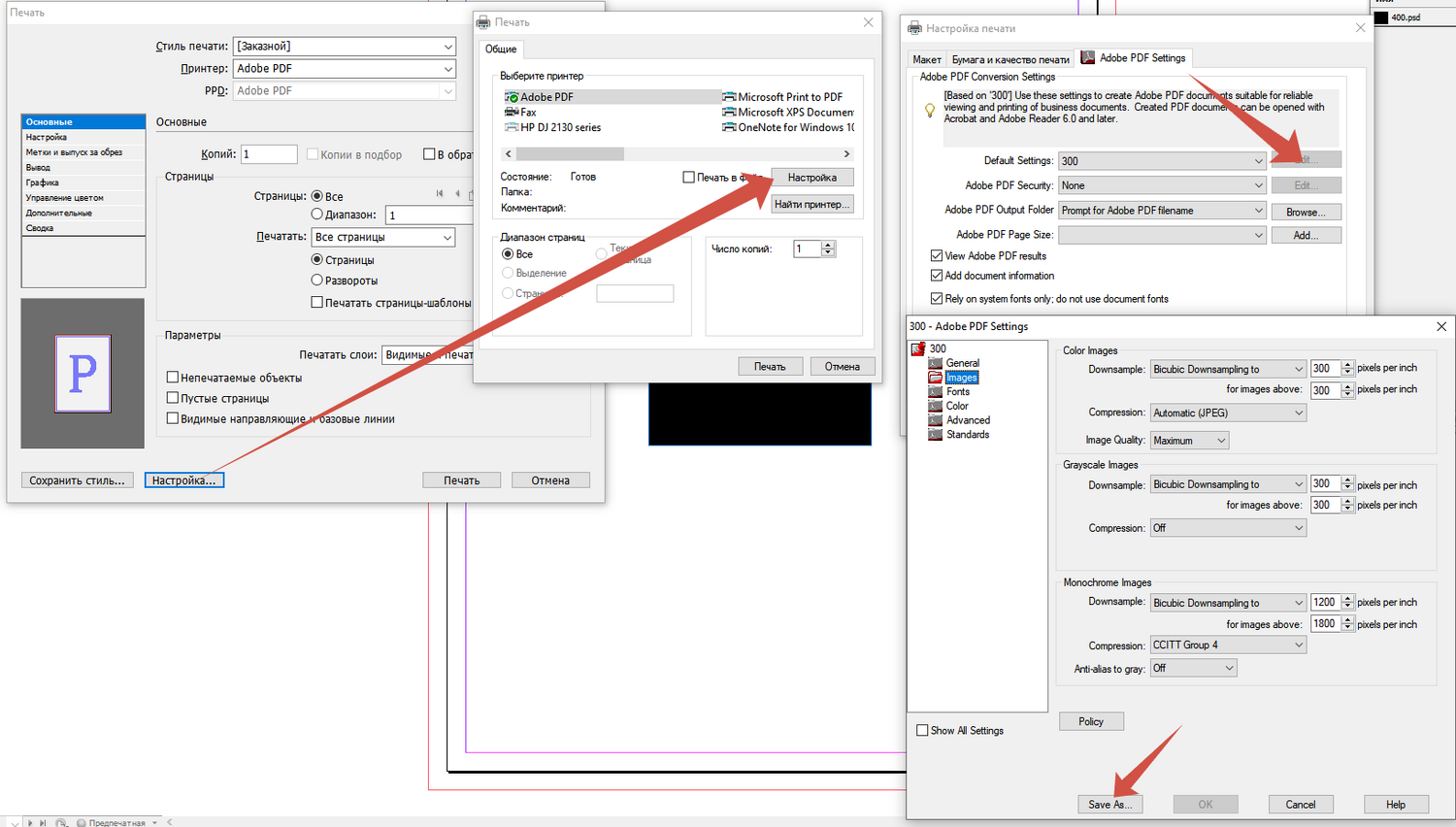1456x827 pixels.
Task: Switch to Adobe PDF Settings tab
Action: pyautogui.click(x=1134, y=58)
